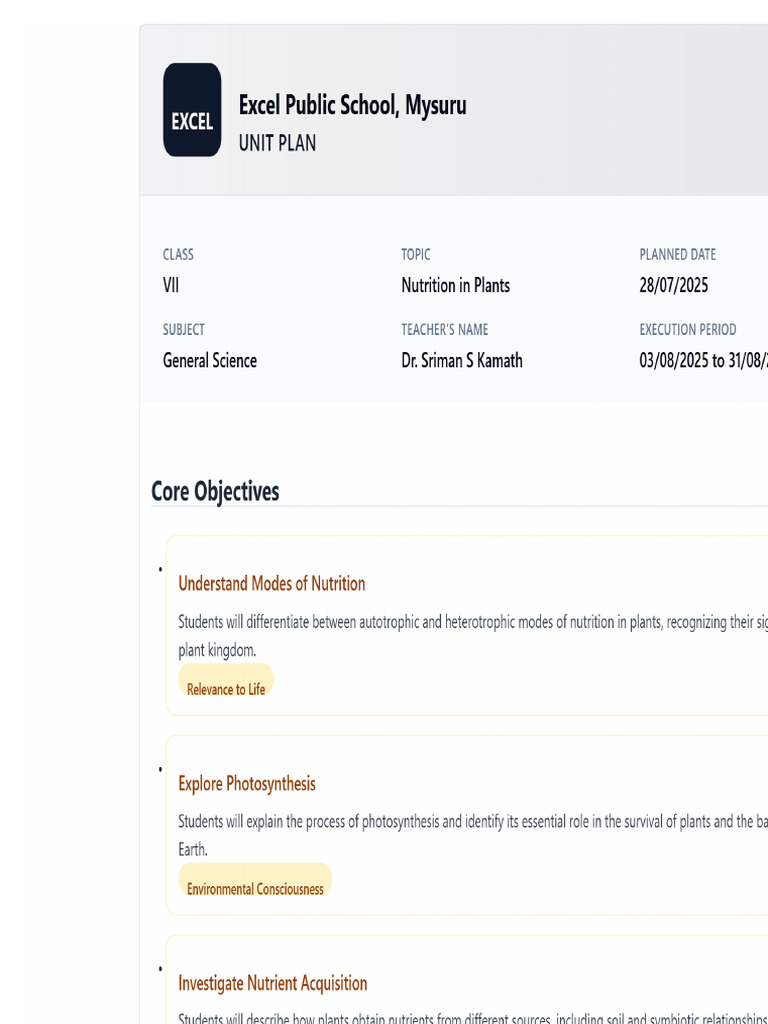
Task: Open the Explore Photosynthesis objective
Action: 247,783
